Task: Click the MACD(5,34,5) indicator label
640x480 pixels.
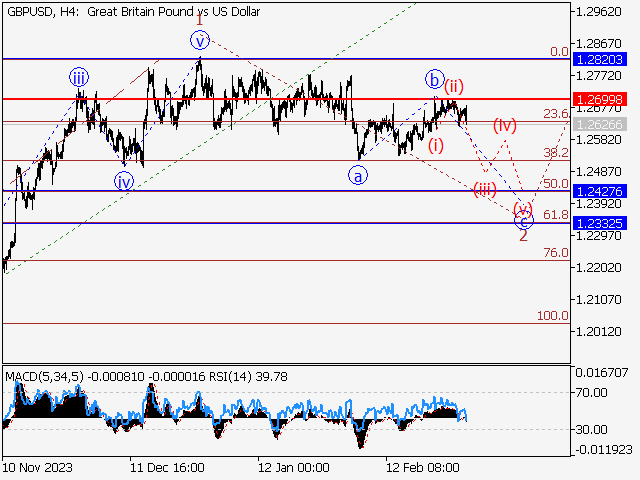Action: click(44, 376)
